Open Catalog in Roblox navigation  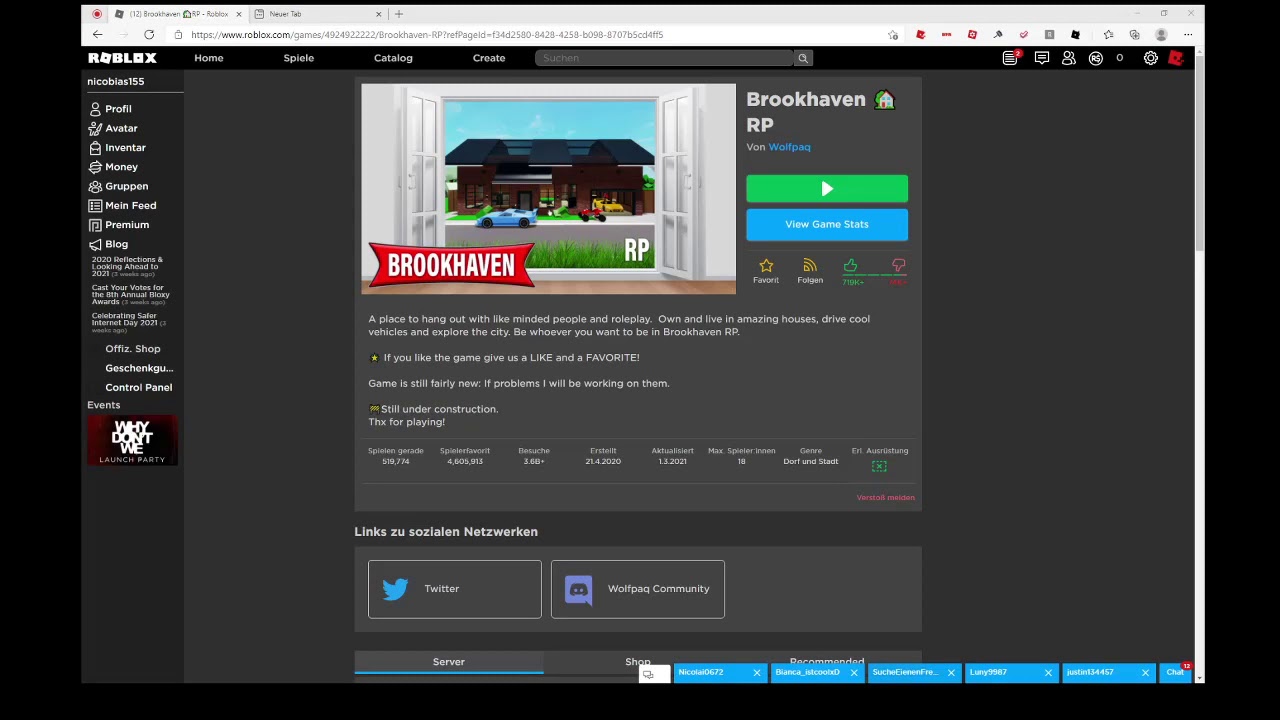[393, 58]
